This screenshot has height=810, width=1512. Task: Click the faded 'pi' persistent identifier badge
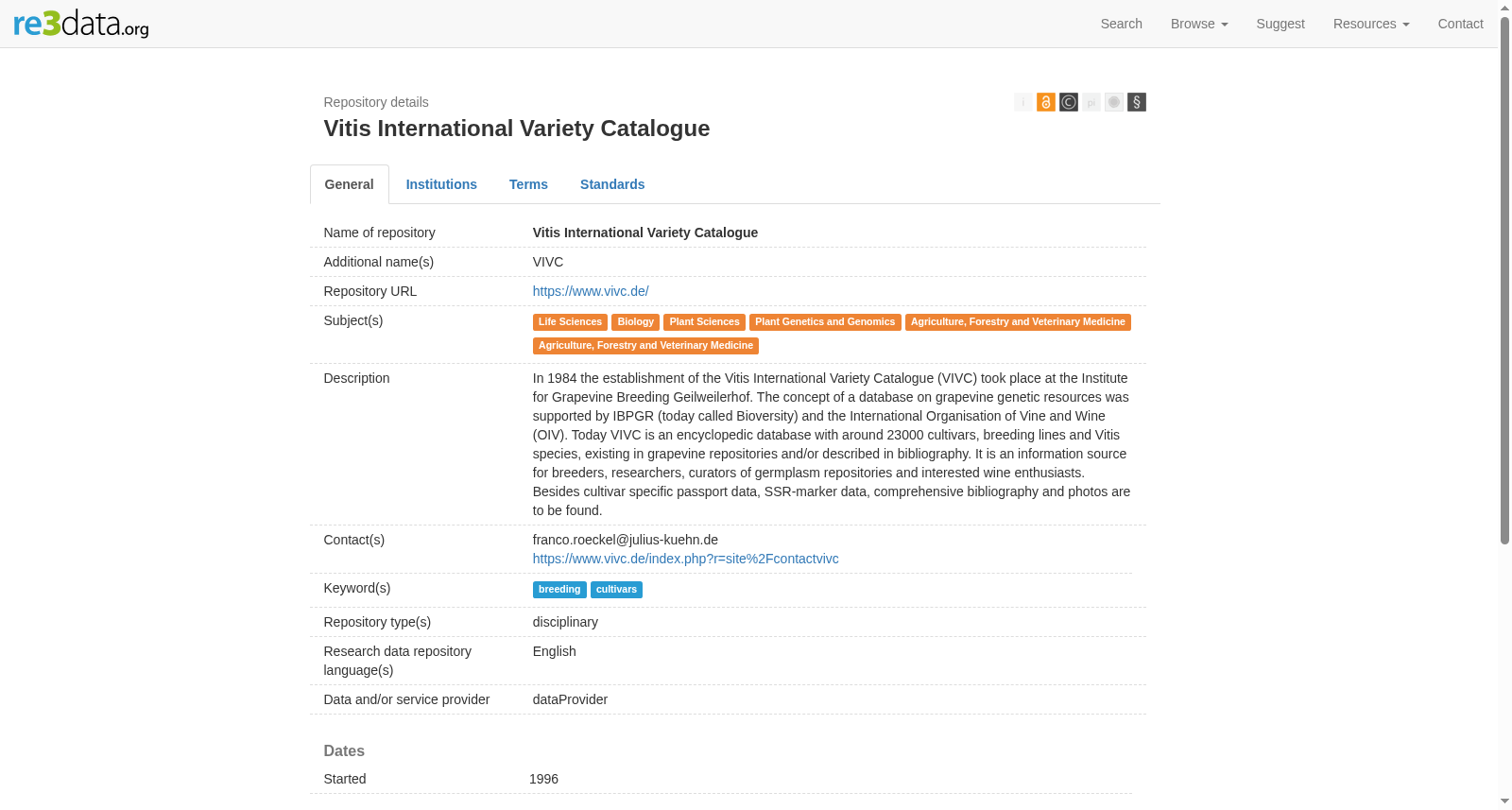[1091, 102]
